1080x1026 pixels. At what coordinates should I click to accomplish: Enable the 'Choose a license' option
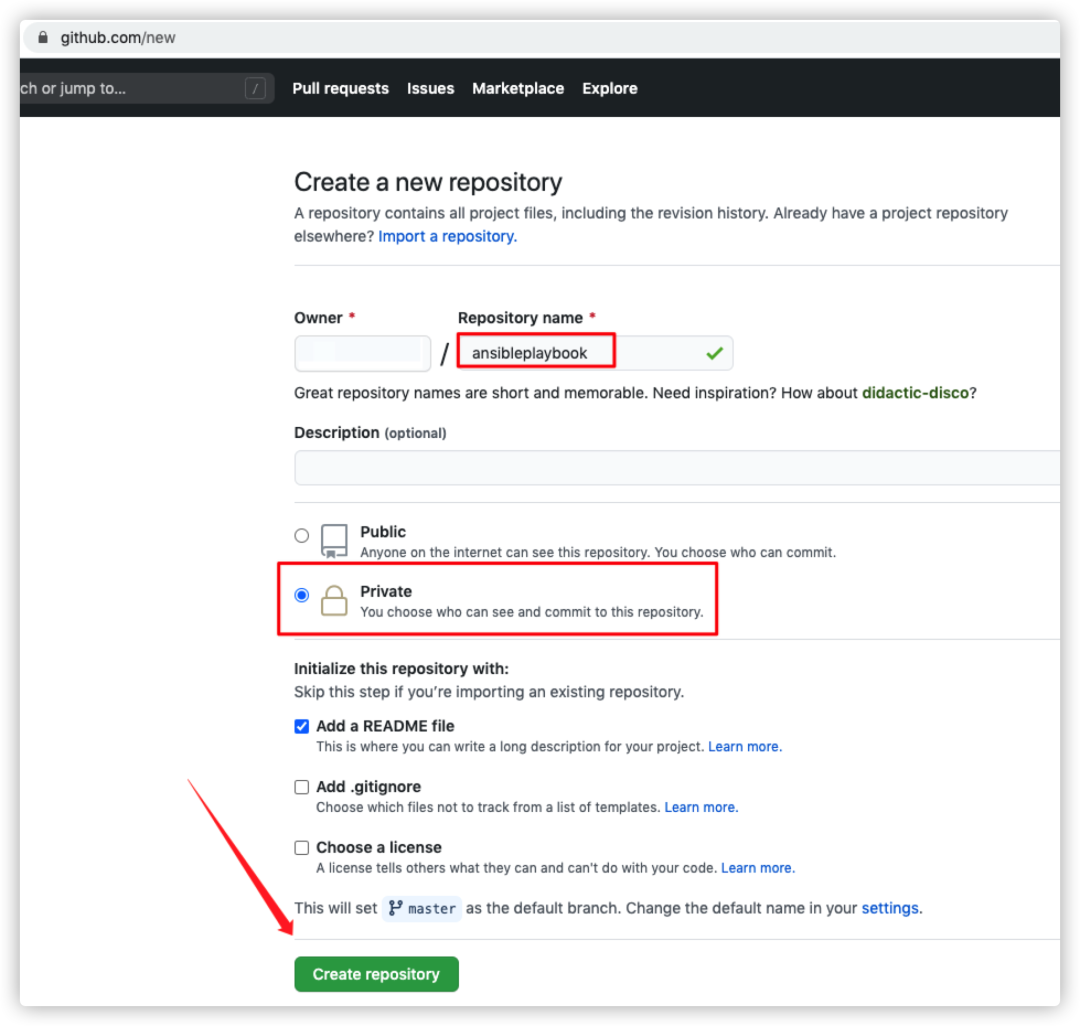tap(301, 847)
